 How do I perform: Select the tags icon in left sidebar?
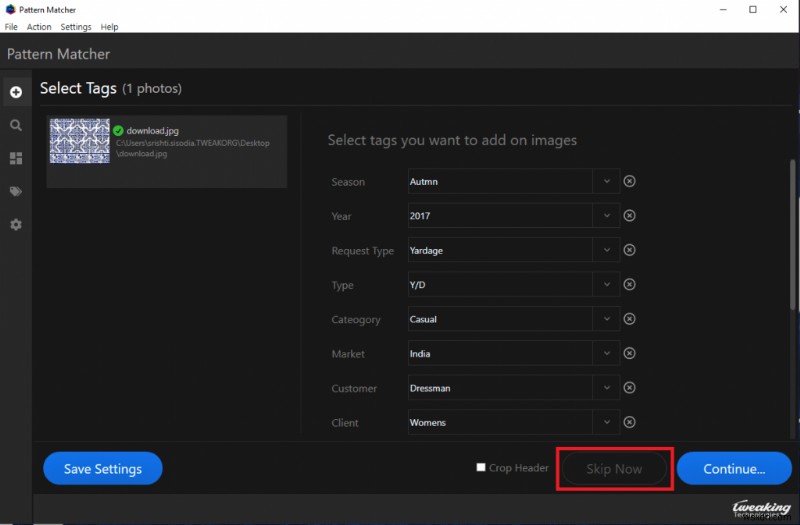[16, 191]
